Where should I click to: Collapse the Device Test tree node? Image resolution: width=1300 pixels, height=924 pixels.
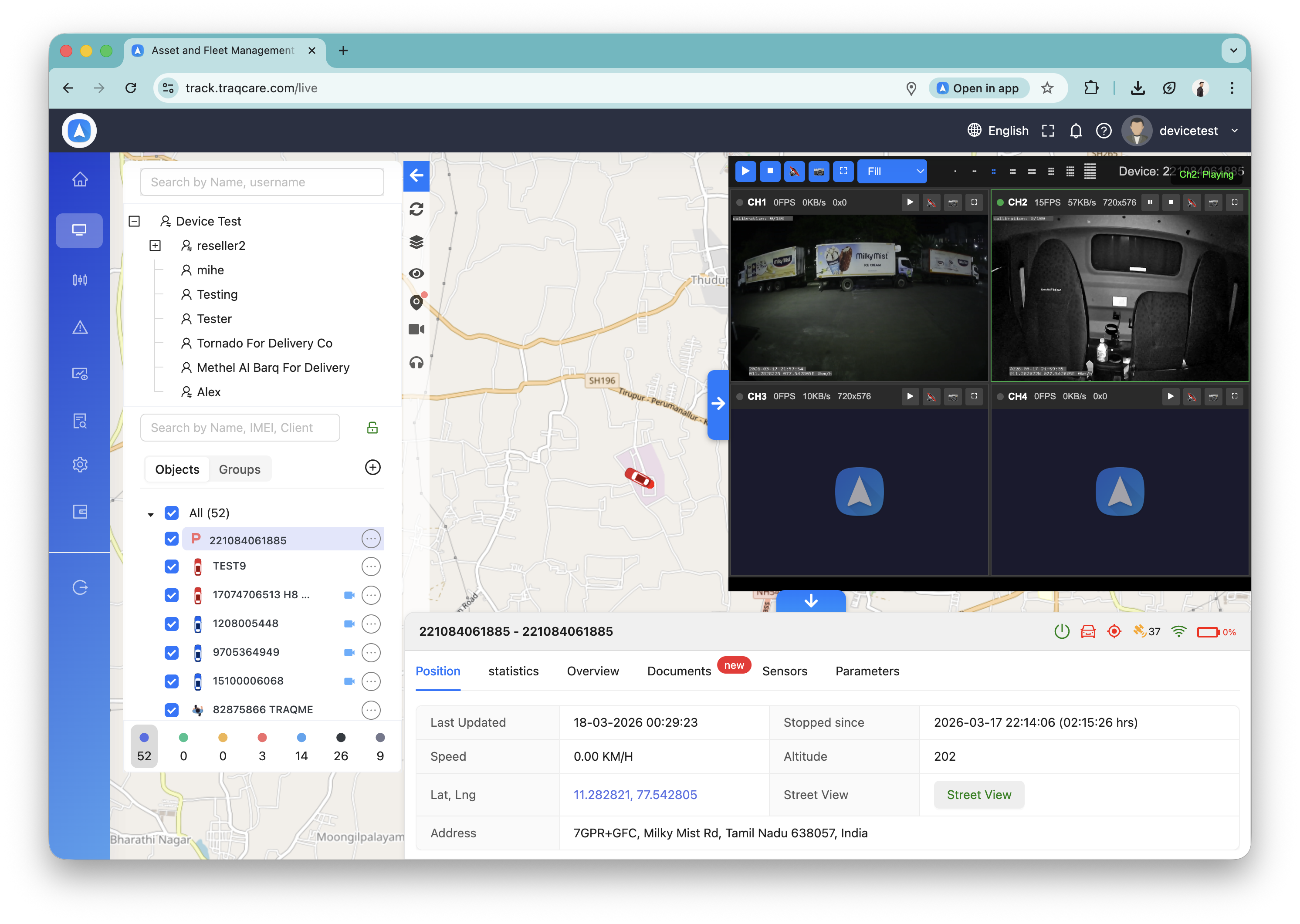(x=134, y=221)
